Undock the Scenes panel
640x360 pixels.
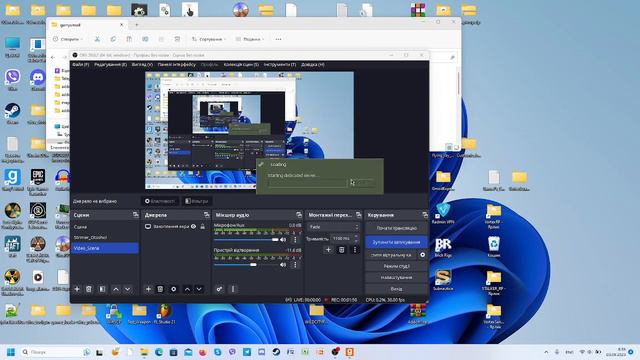pos(136,215)
